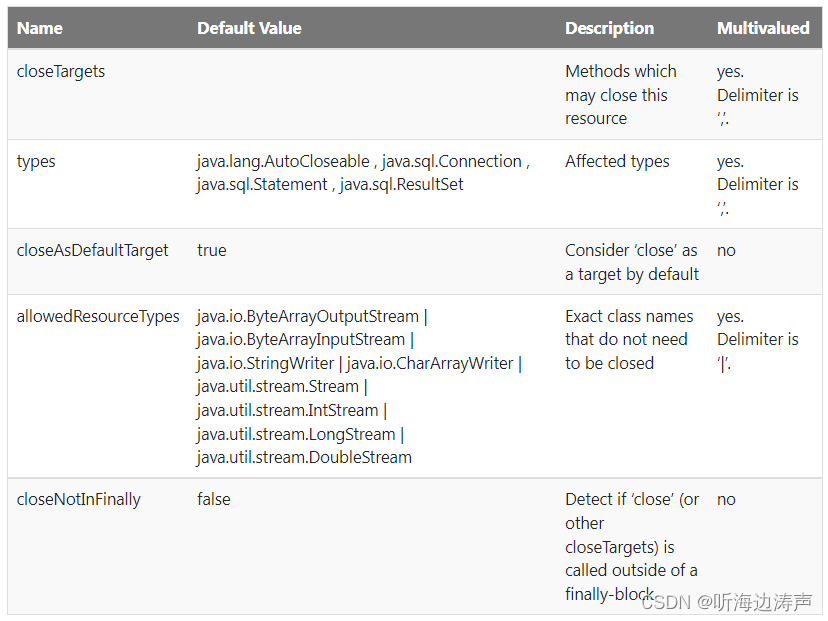This screenshot has width=828, height=621.
Task: Click the java.io.ByteArrayOutputStream default value text
Action: (308, 316)
